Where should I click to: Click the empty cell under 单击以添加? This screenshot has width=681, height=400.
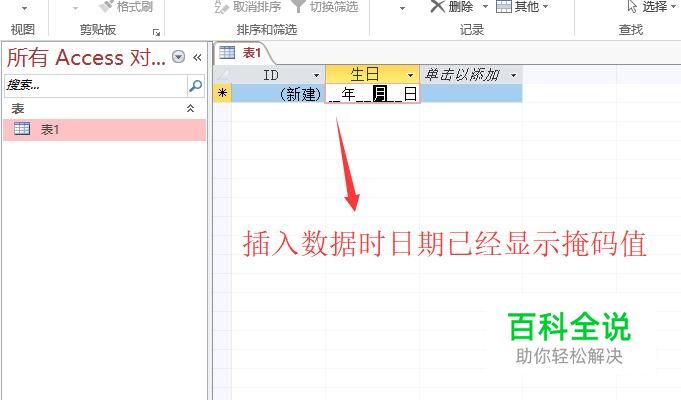click(471, 93)
